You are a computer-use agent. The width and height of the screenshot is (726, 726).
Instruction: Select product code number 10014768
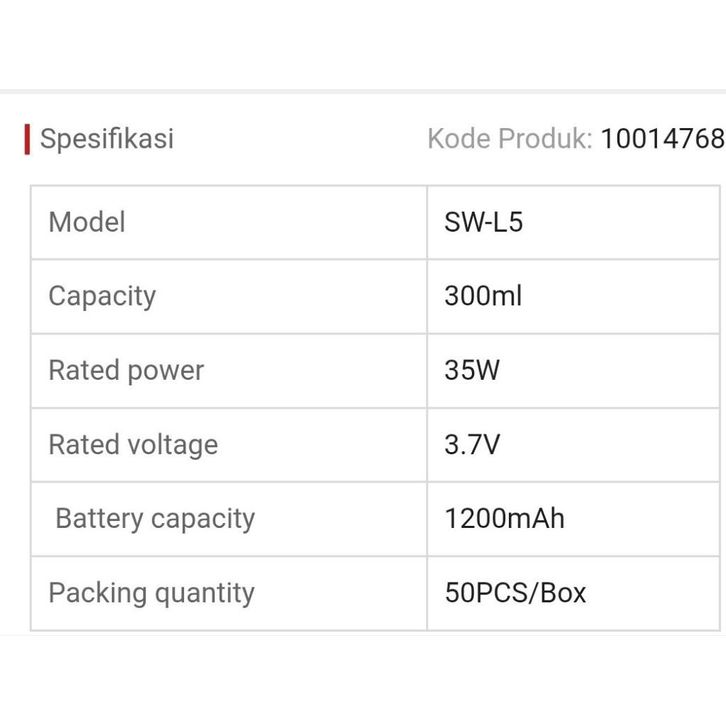(662, 138)
